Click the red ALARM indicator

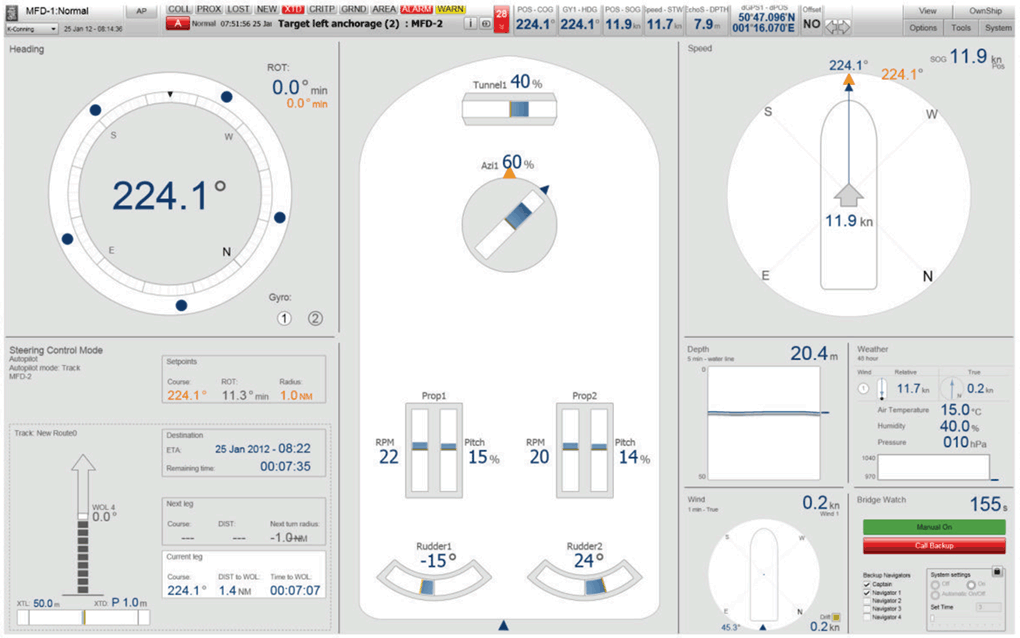pos(416,8)
